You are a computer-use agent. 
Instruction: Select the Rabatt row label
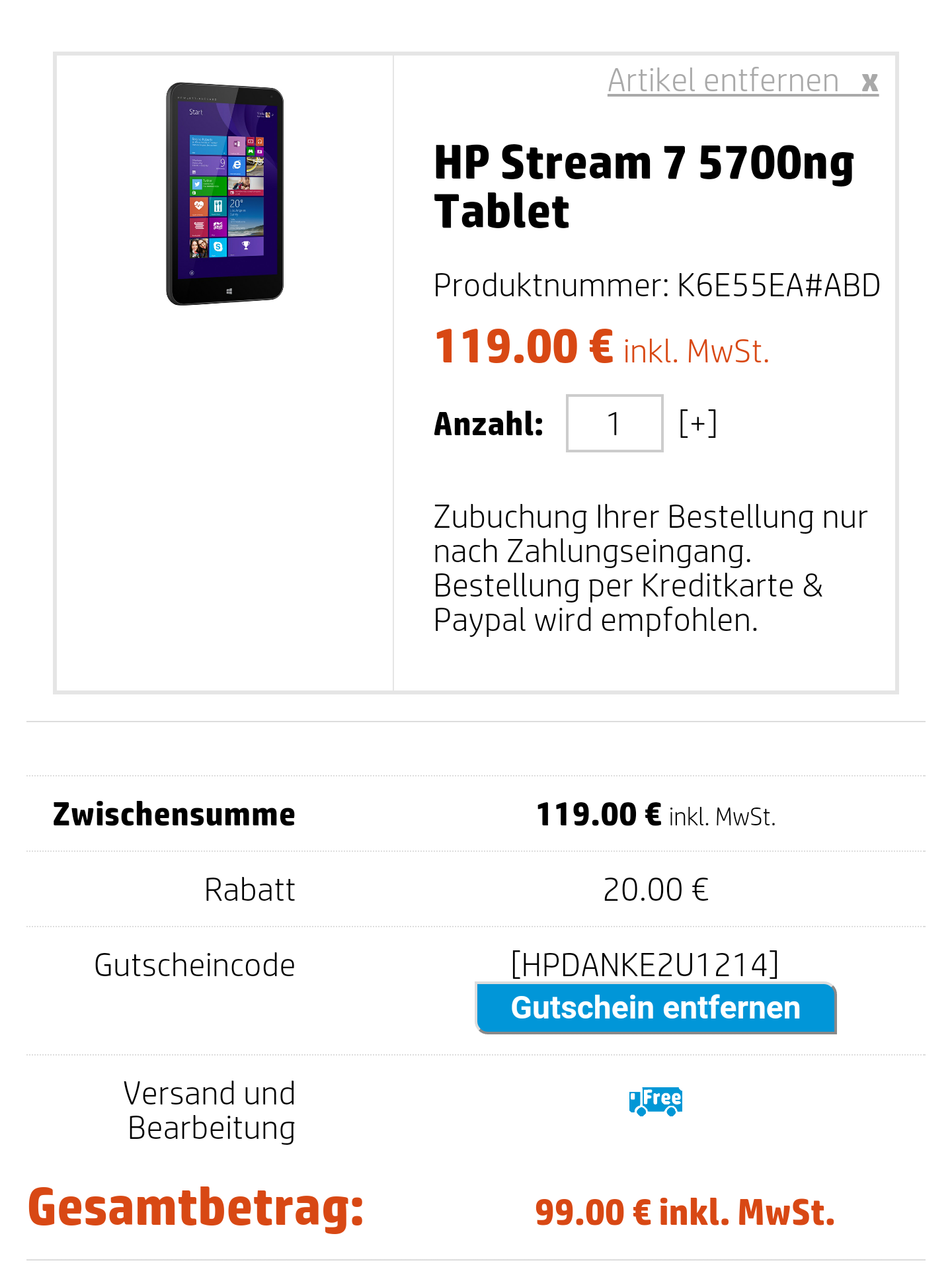coord(250,890)
